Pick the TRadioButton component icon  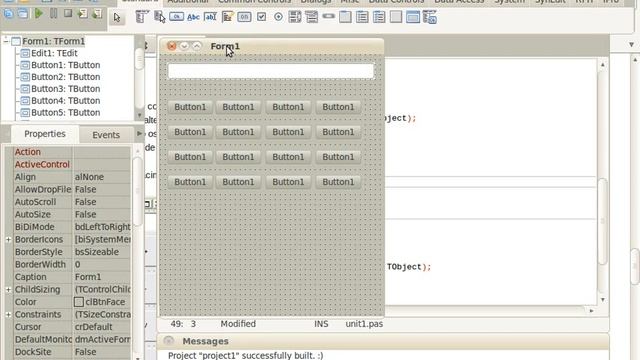tap(278, 17)
